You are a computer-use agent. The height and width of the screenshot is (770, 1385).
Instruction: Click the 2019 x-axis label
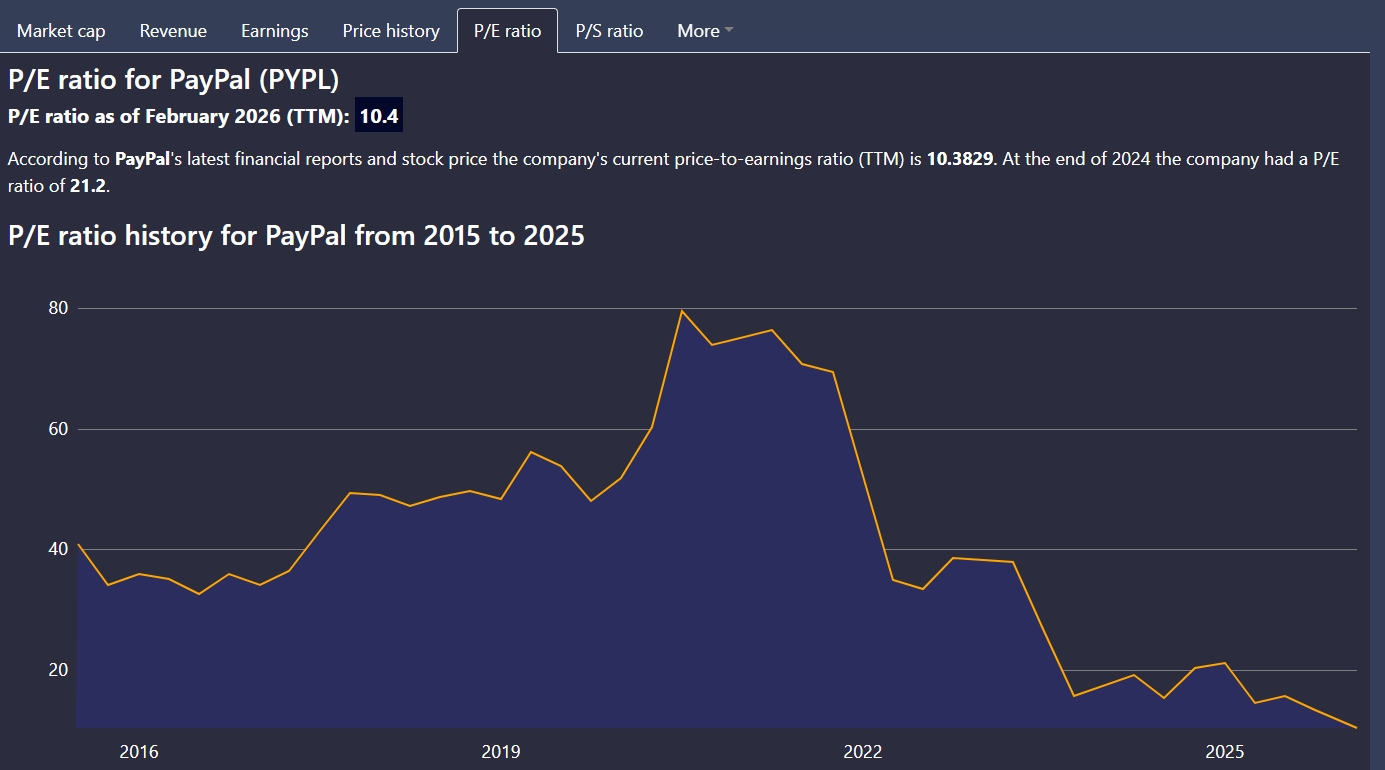501,752
